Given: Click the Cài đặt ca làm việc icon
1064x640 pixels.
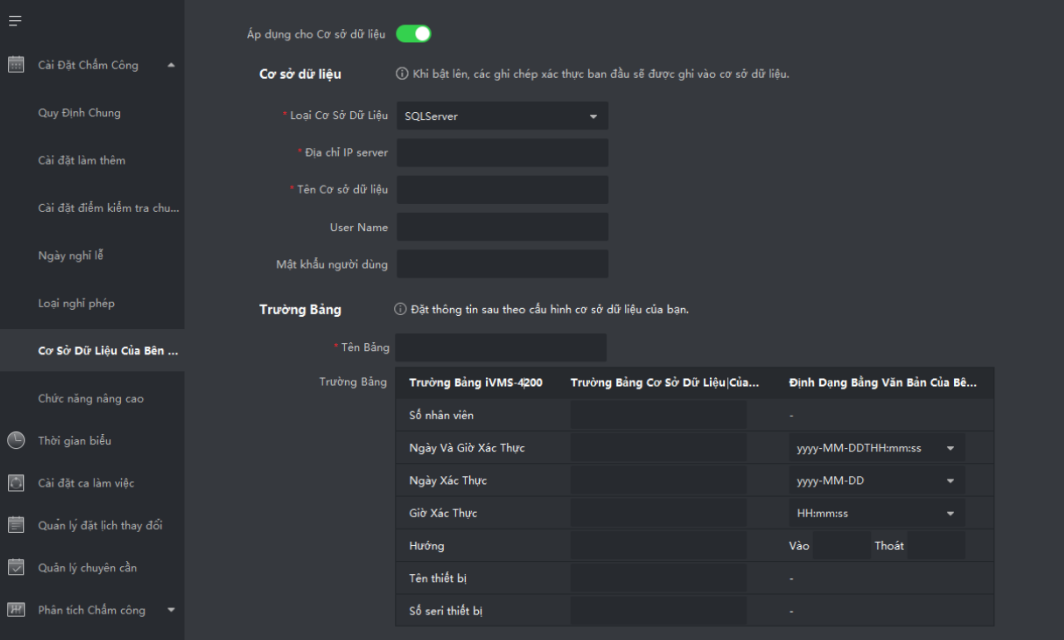Looking at the screenshot, I should 16,483.
